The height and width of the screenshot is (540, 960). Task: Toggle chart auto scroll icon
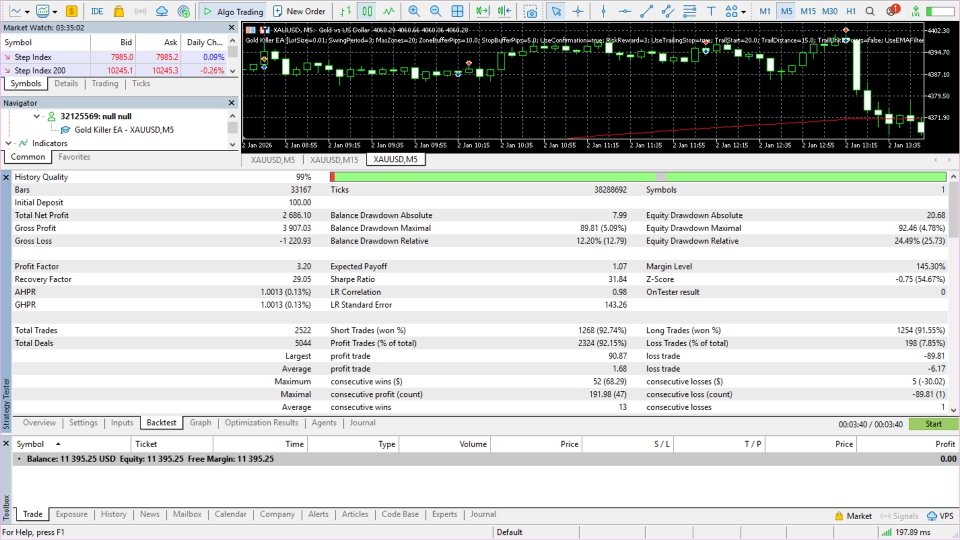pyautogui.click(x=482, y=11)
